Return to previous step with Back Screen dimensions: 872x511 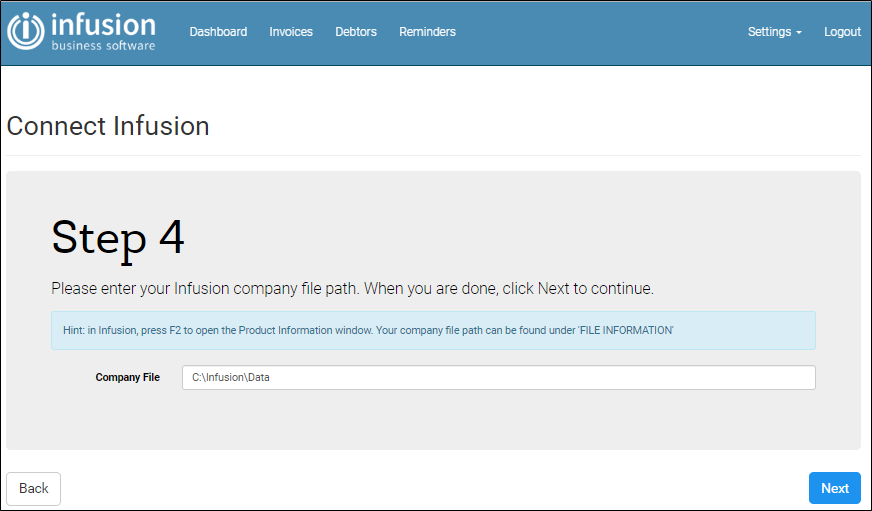pos(33,489)
